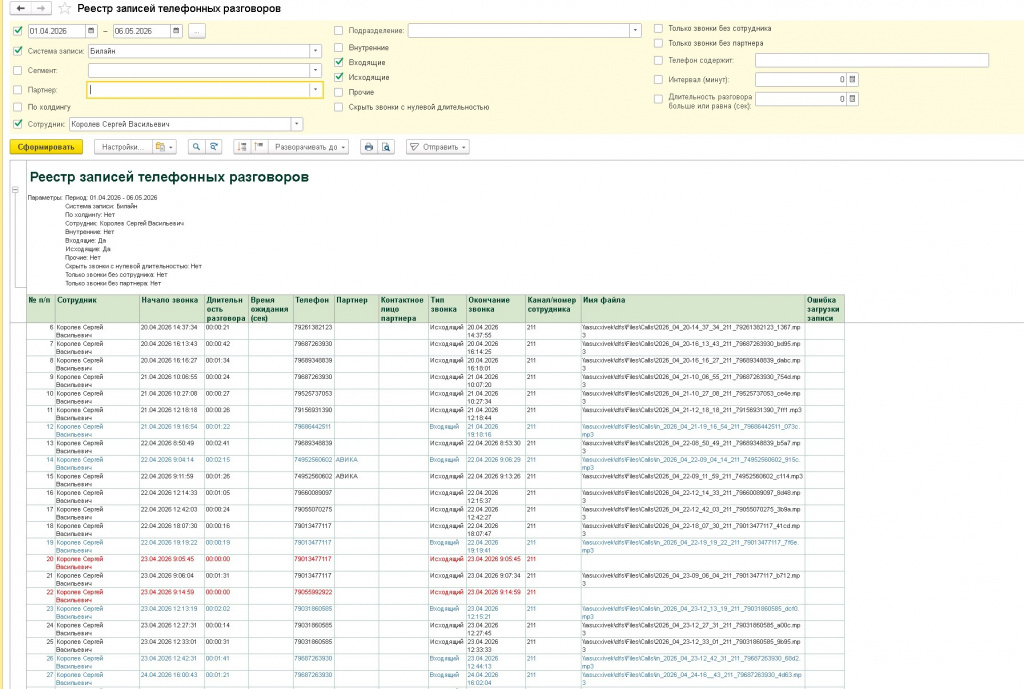Uncheck the Входящие calls checkbox
Image resolution: width=1024 pixels, height=689 pixels.
pyautogui.click(x=338, y=62)
